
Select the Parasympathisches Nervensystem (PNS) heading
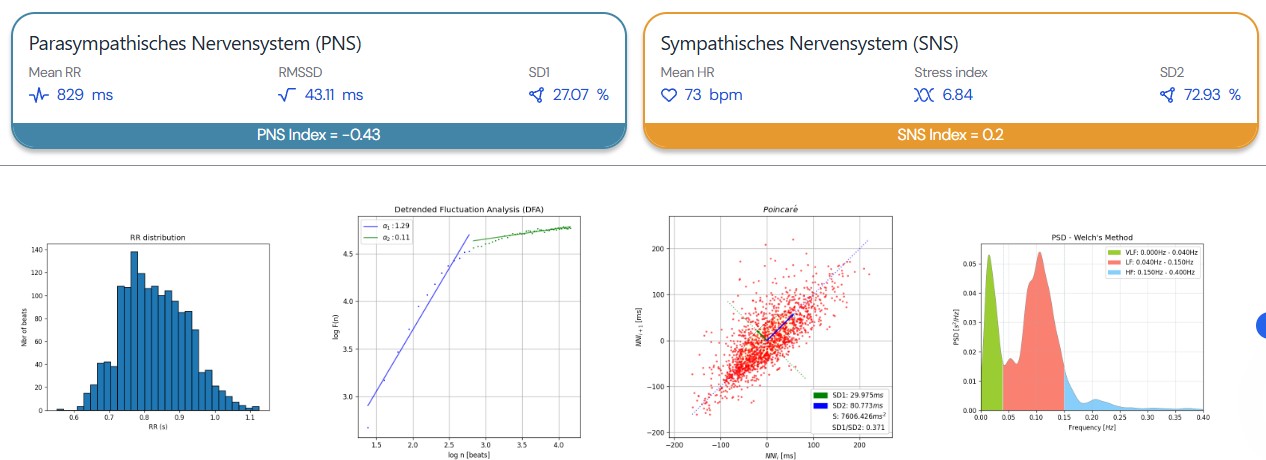[x=195, y=44]
